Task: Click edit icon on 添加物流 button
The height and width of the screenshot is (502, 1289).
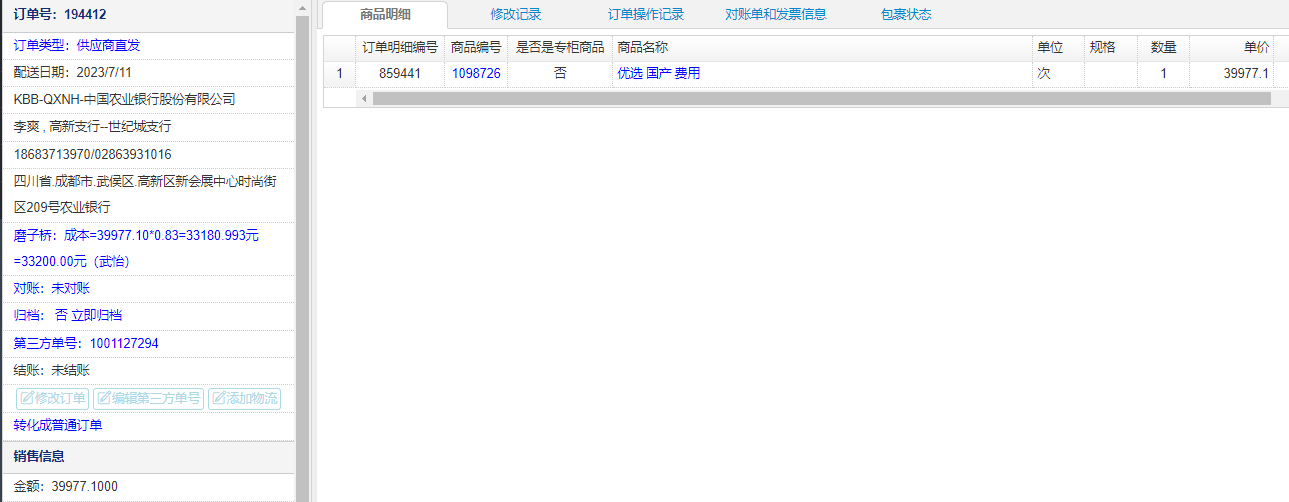Action: [x=218, y=398]
